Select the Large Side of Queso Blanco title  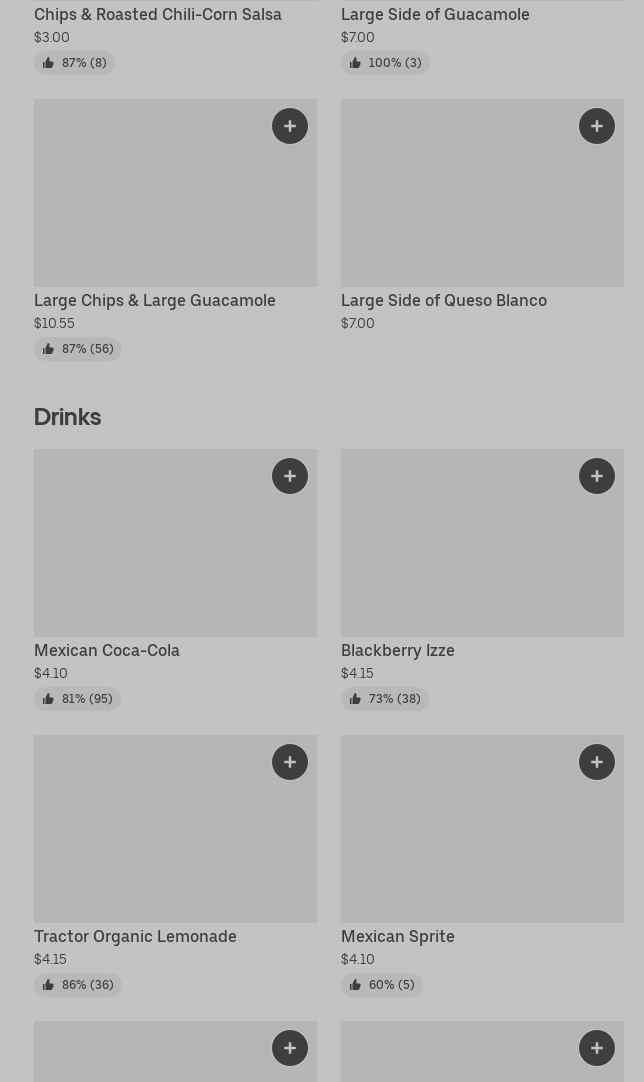pos(444,300)
